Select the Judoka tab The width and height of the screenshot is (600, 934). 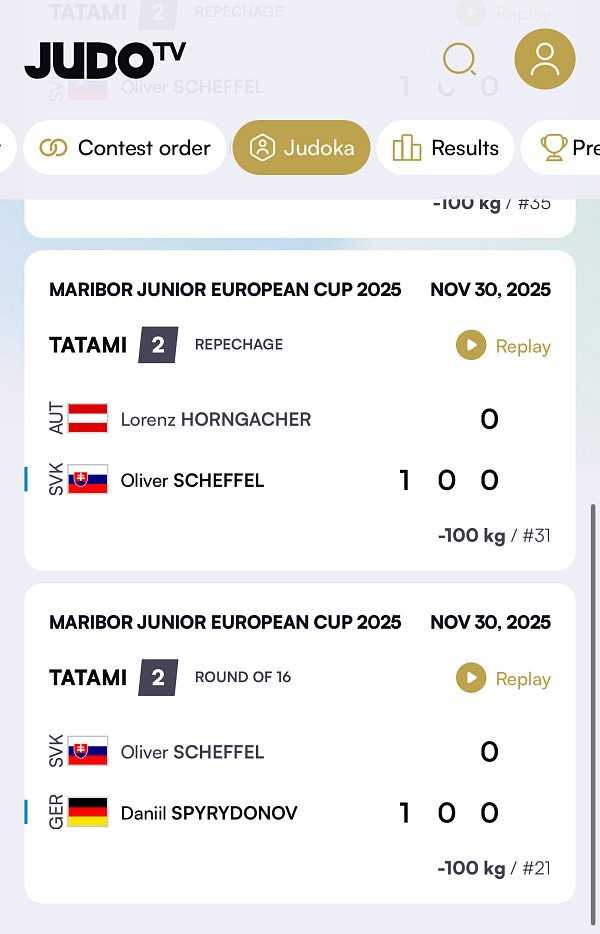[302, 148]
